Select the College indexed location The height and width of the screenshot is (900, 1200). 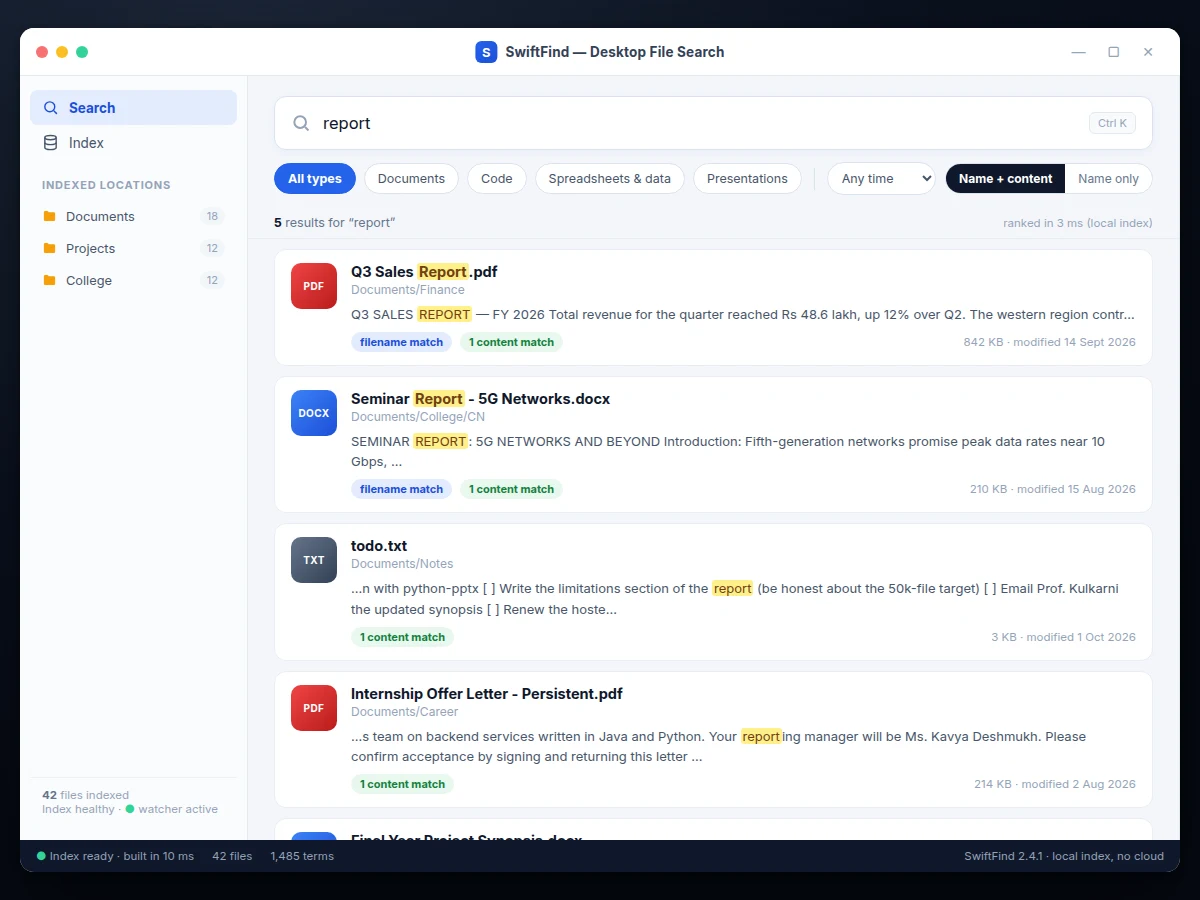click(133, 280)
